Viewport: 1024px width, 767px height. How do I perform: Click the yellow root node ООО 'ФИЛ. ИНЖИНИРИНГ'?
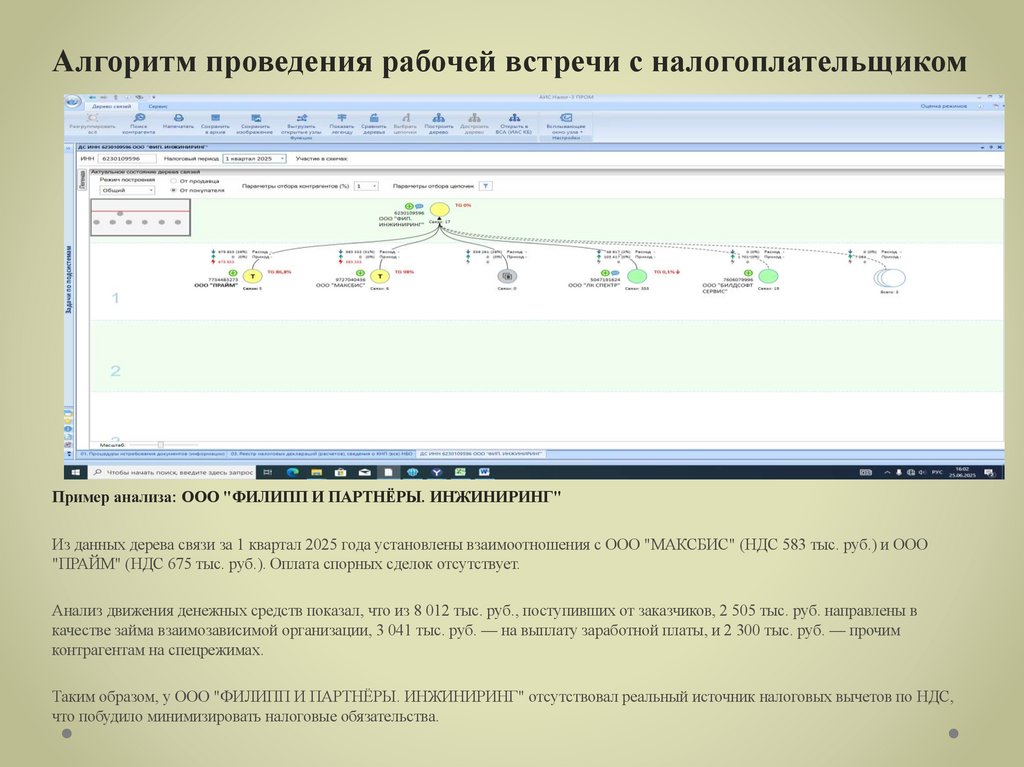tap(440, 210)
